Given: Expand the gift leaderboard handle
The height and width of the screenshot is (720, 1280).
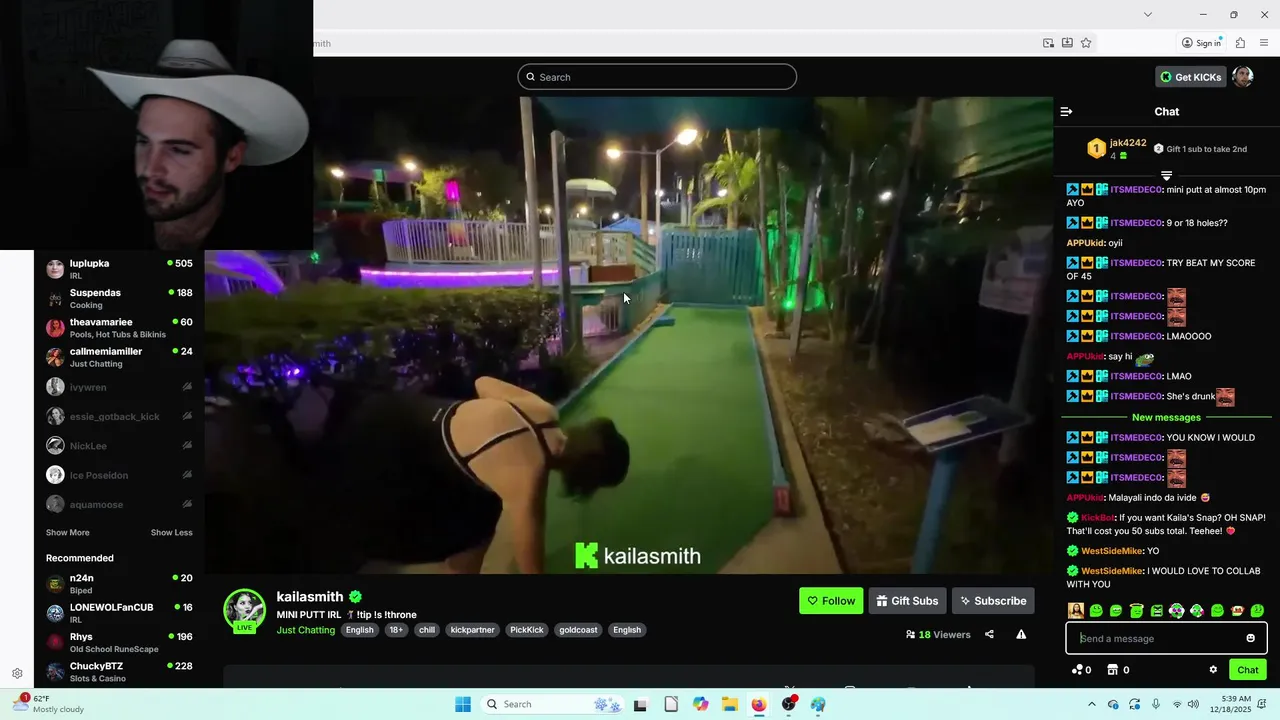Looking at the screenshot, I should (x=1166, y=175).
